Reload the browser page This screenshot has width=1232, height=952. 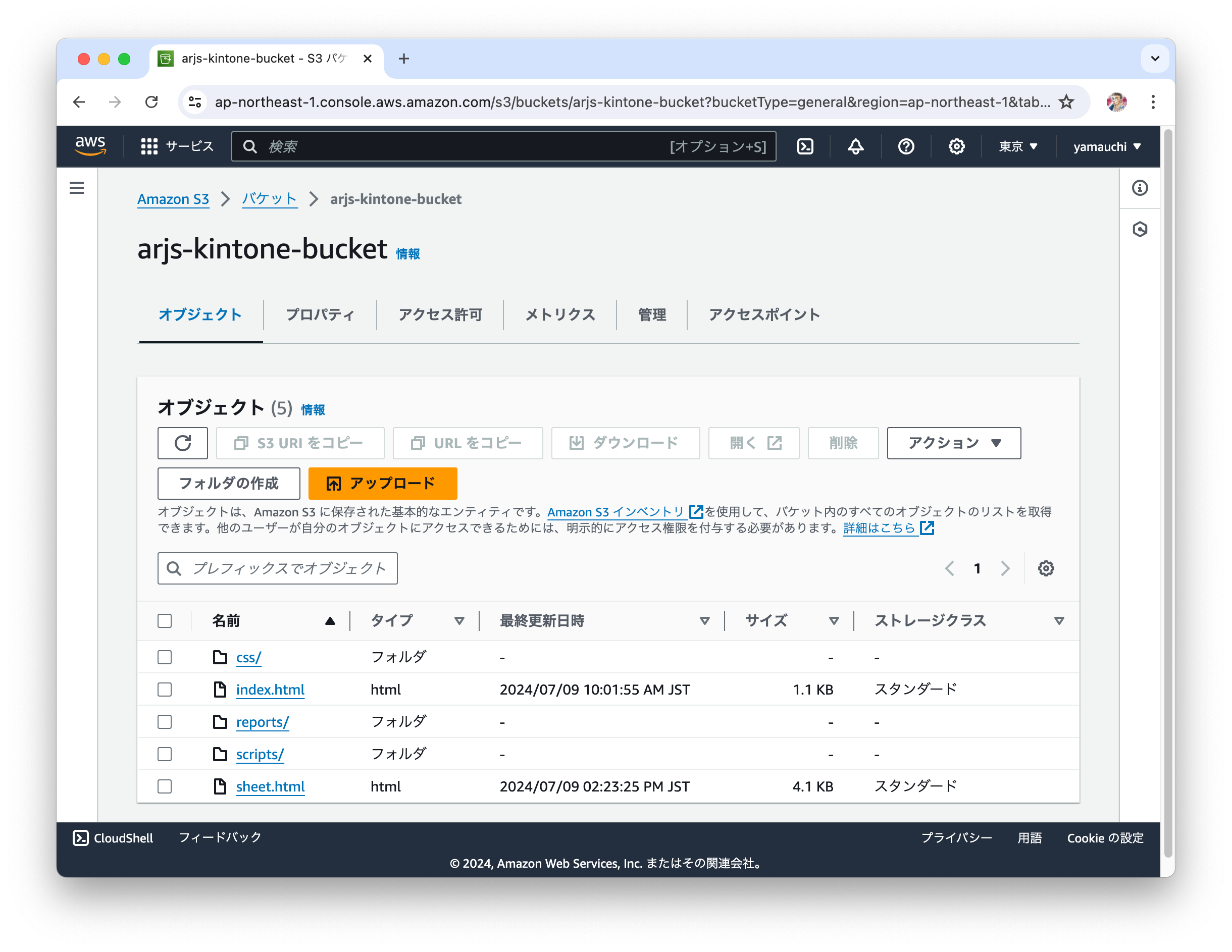151,102
